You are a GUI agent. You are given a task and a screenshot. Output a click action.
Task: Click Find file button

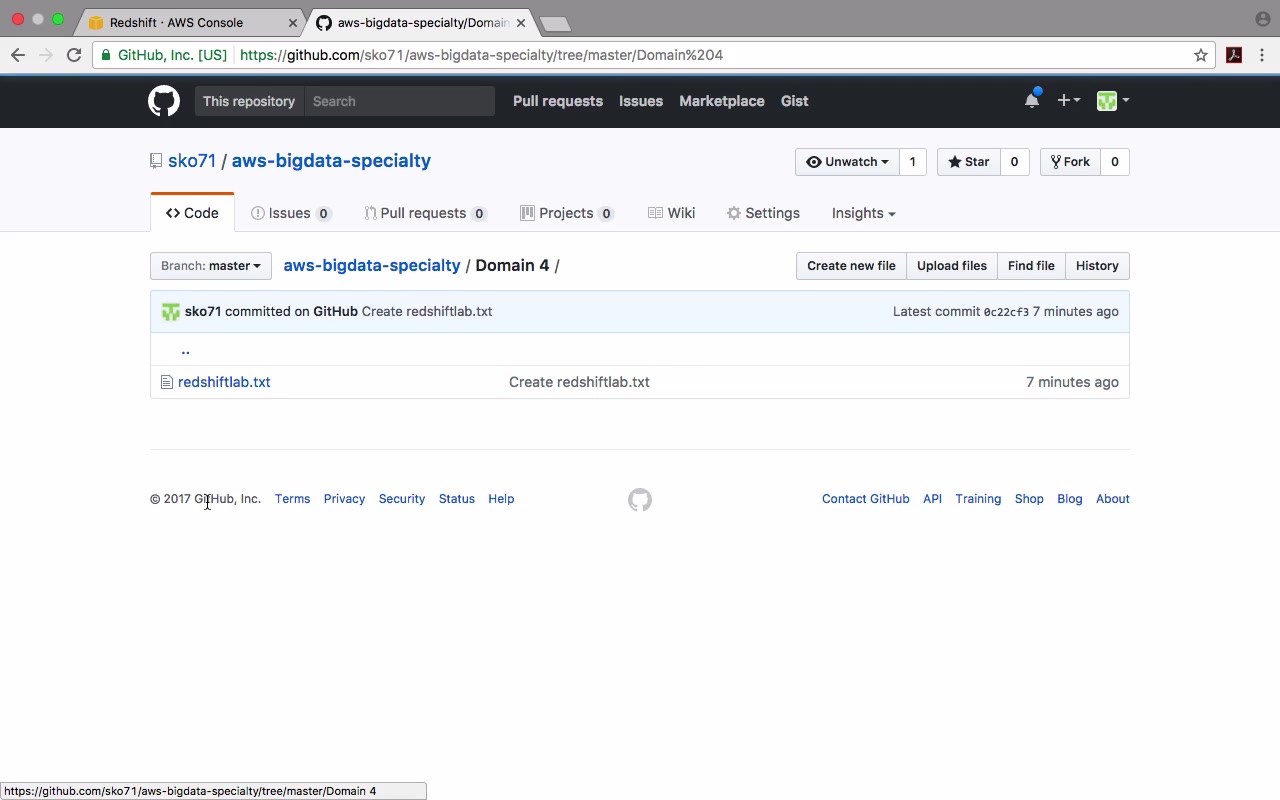pyautogui.click(x=1031, y=266)
